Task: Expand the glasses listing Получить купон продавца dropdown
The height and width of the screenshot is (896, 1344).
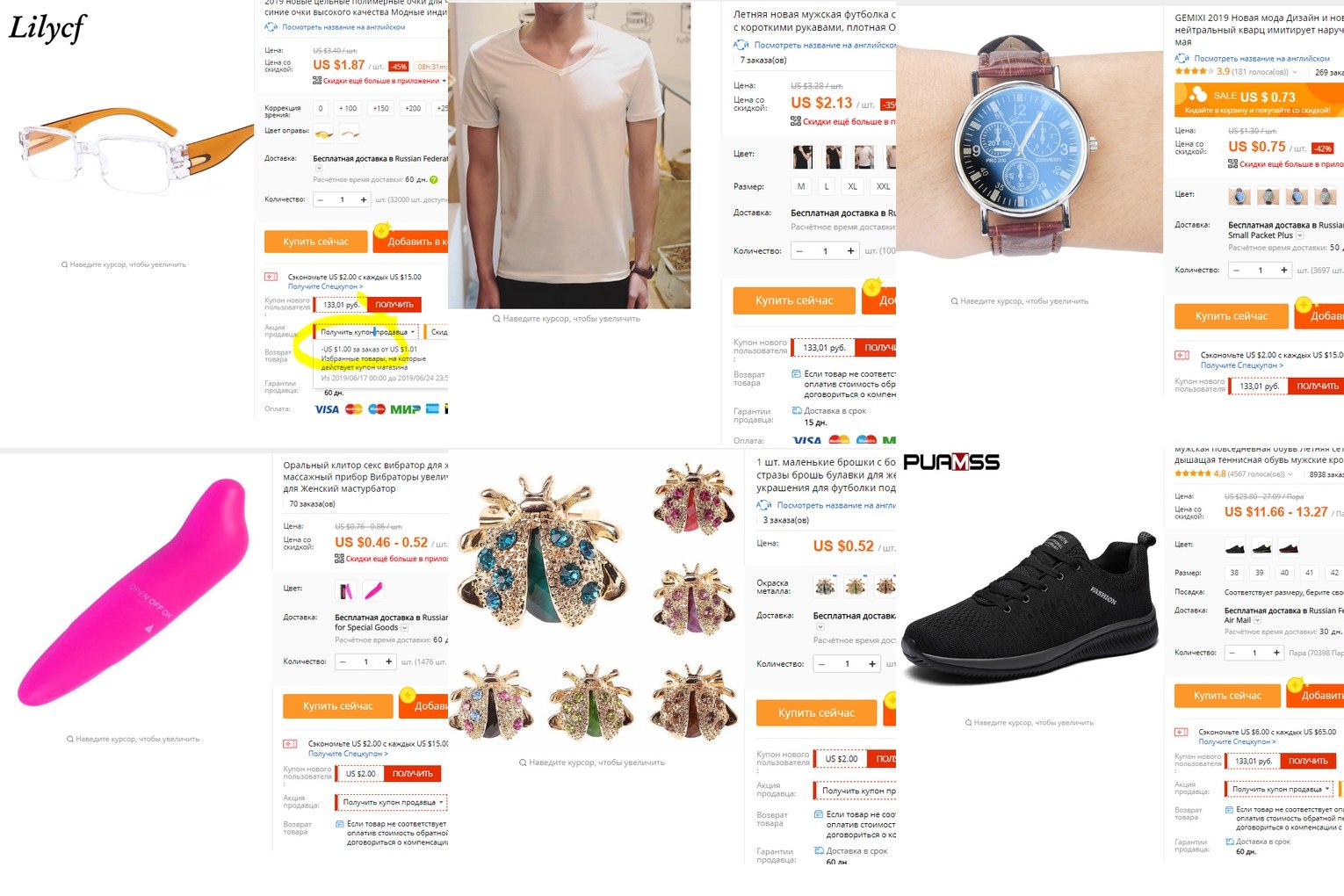Action: [367, 332]
